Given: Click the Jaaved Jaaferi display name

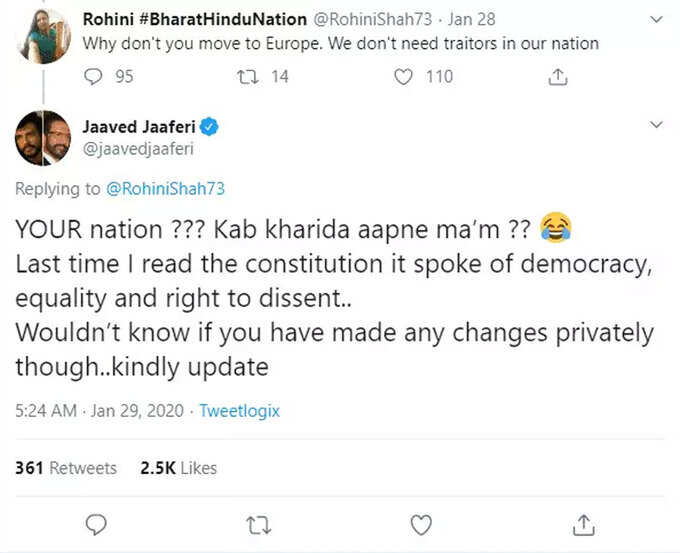Looking at the screenshot, I should (139, 127).
